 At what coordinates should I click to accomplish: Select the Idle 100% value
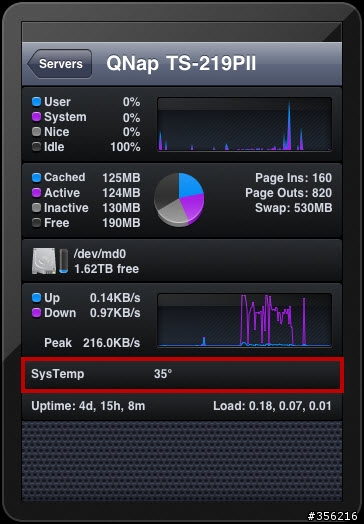125,147
